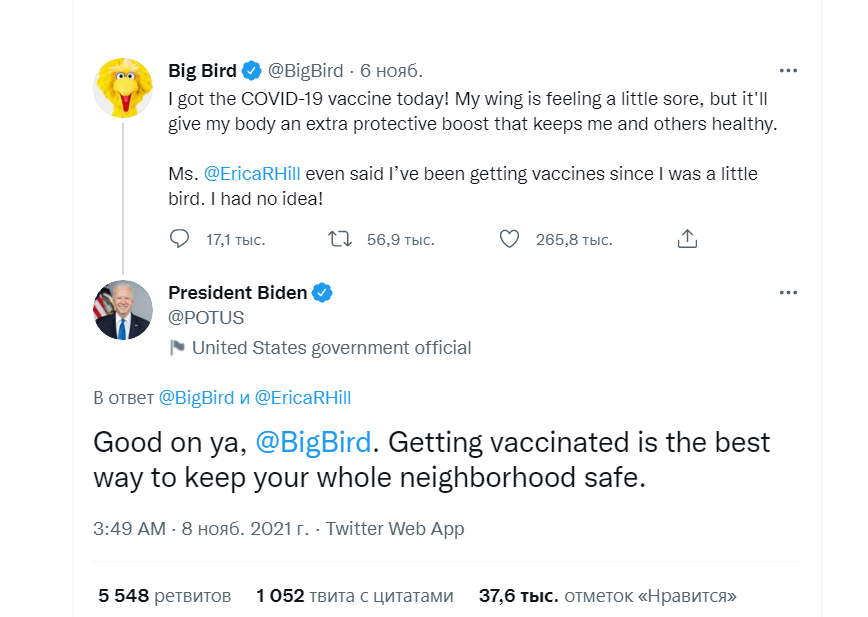Click the reply icon on Big Bird's tweet
The width and height of the screenshot is (868, 617).
pos(180,239)
